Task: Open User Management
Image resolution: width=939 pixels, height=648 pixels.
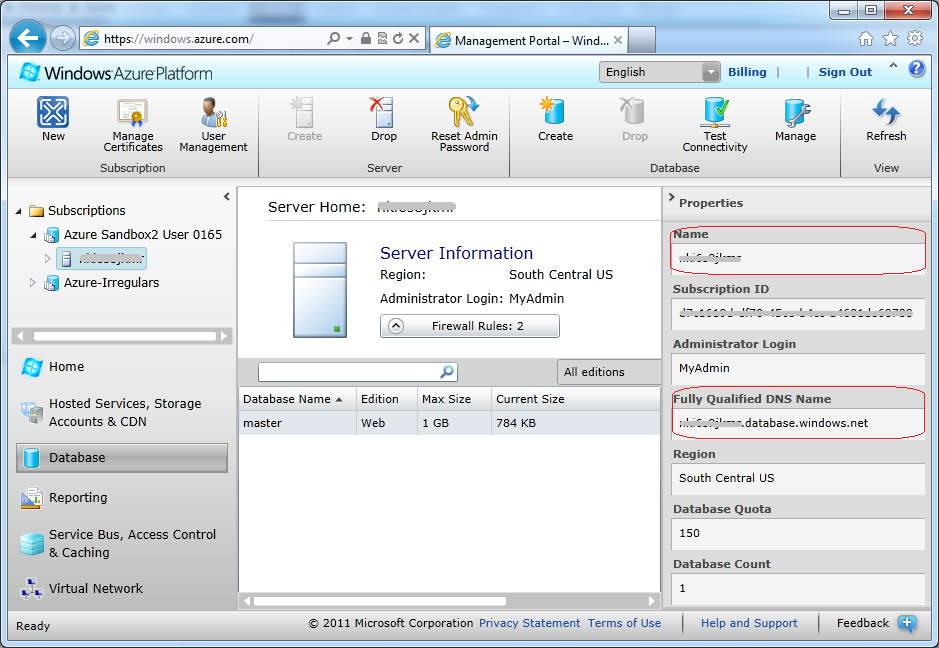Action: coord(213,125)
